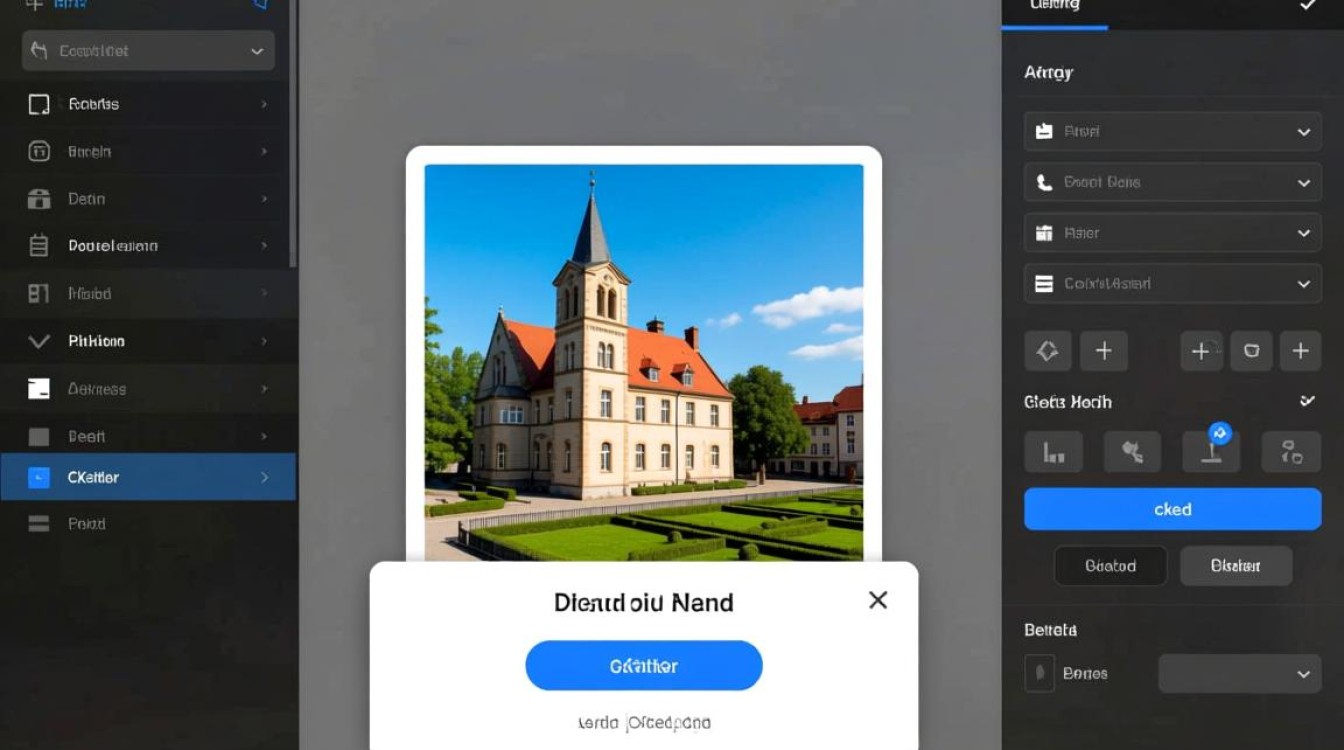Viewport: 1344px width, 750px height.
Task: Click the lock icon in left sidebar
Action: 39,199
